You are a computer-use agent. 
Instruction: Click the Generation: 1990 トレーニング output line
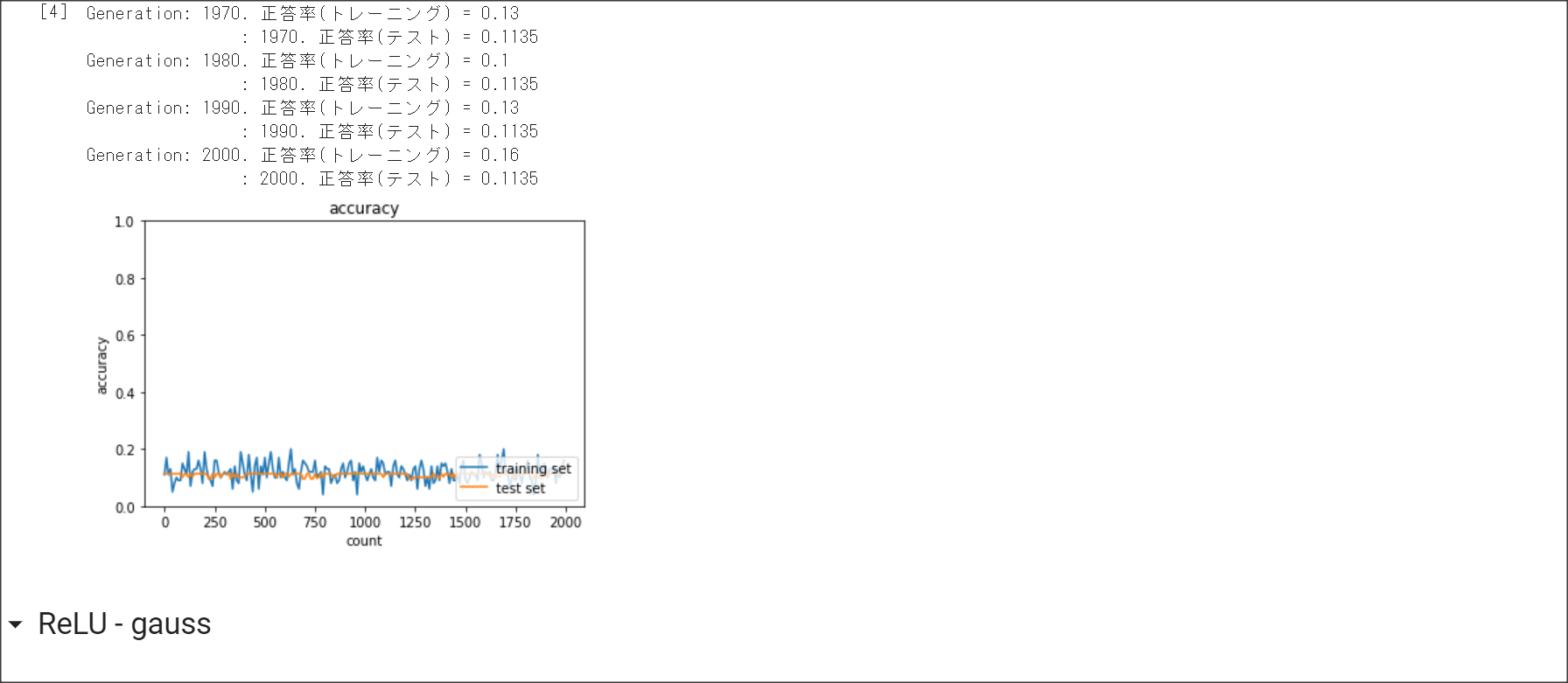[x=303, y=108]
